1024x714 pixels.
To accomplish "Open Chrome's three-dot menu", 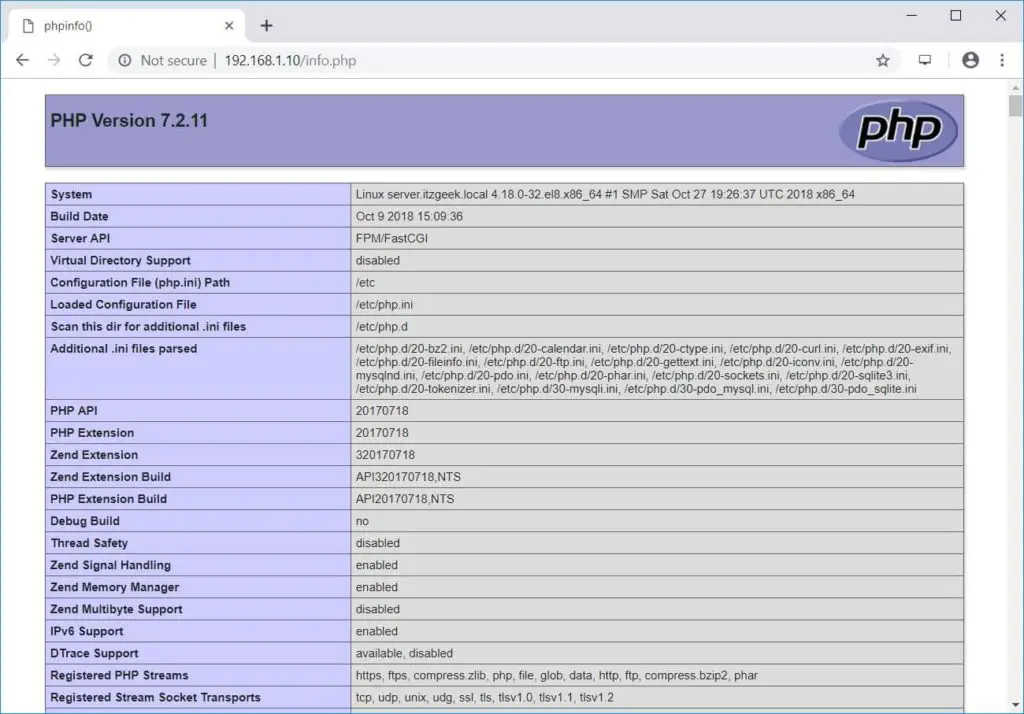I will point(1002,60).
